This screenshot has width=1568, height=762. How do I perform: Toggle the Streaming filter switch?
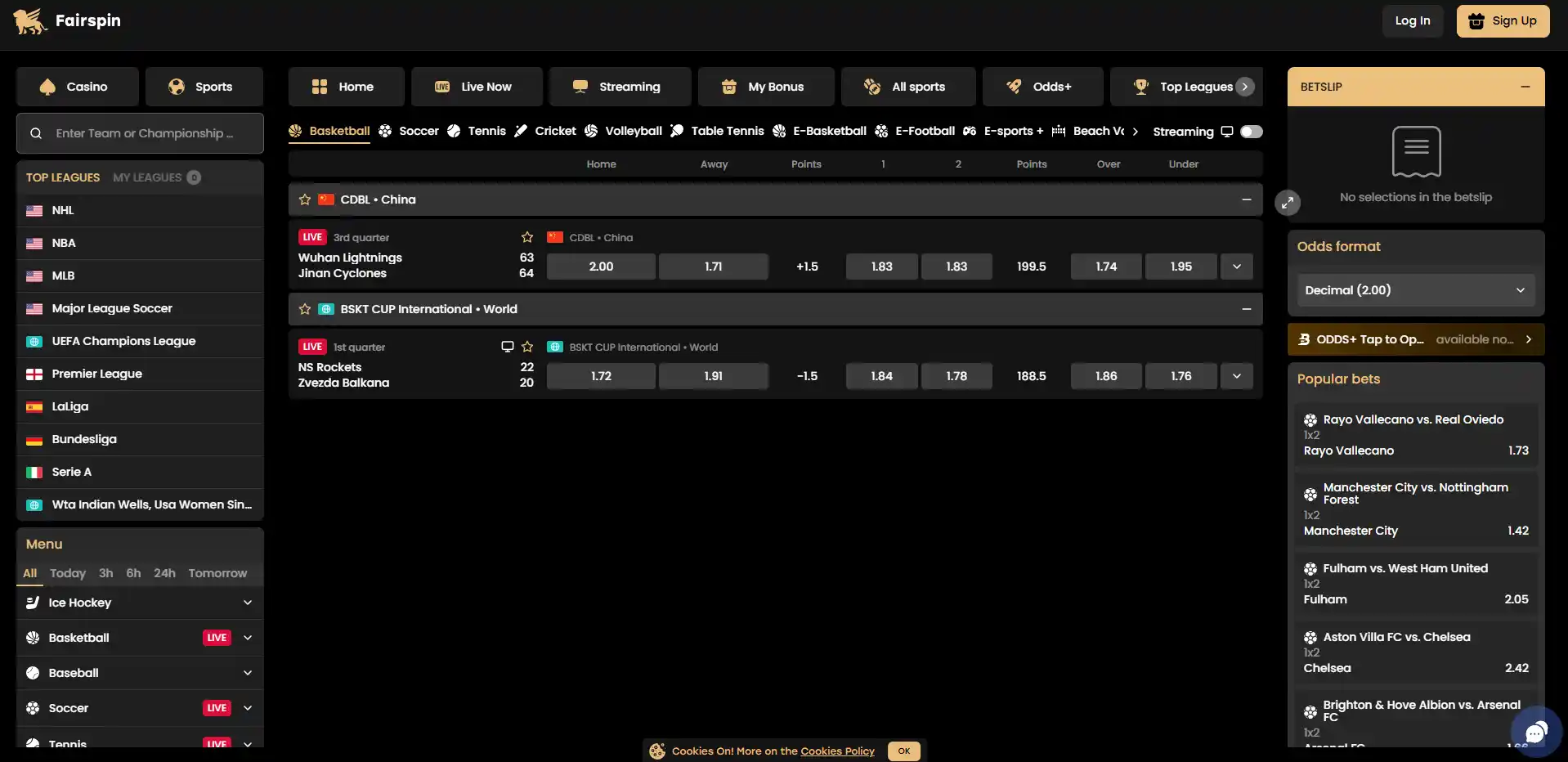click(x=1251, y=132)
